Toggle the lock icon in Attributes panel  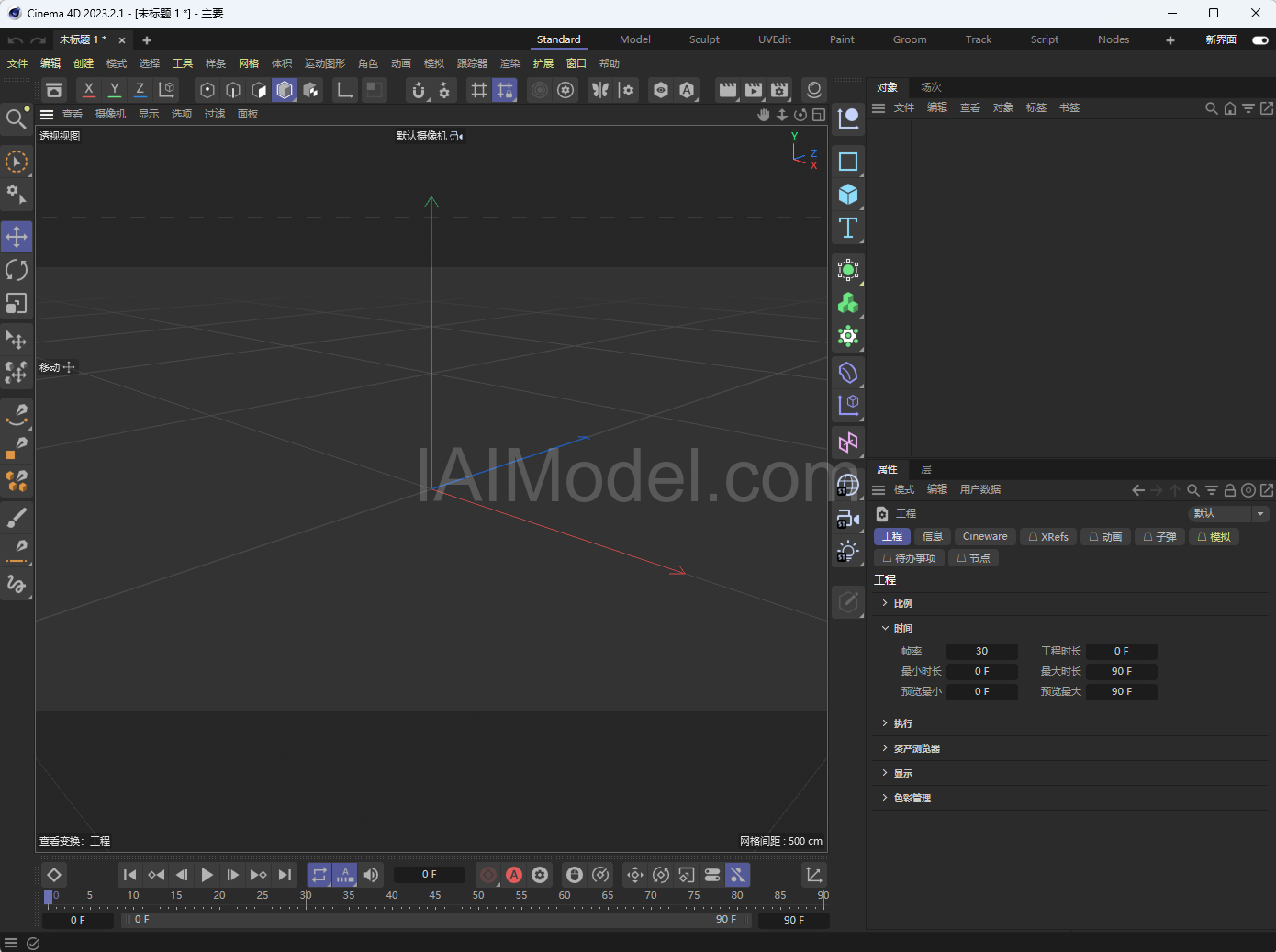coord(1230,490)
